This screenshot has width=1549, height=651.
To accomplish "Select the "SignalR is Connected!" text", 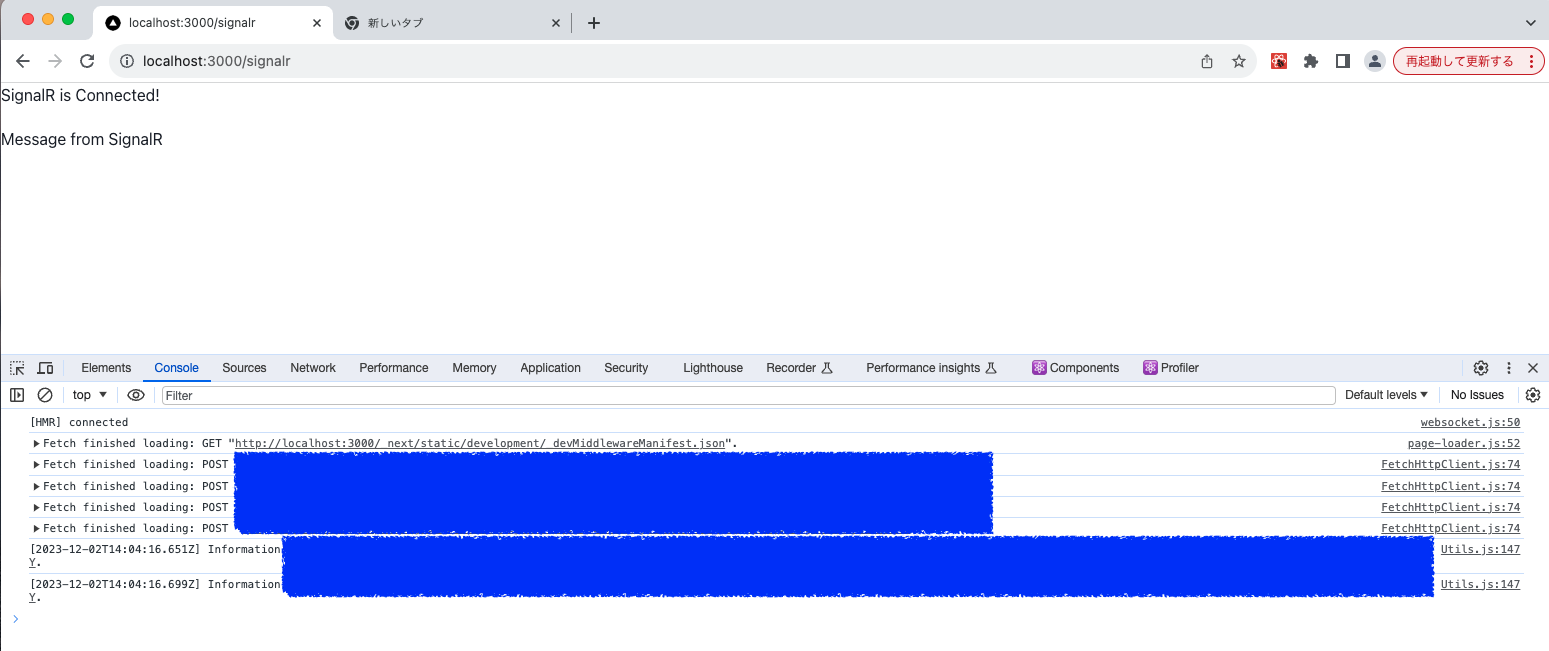I will point(80,96).
